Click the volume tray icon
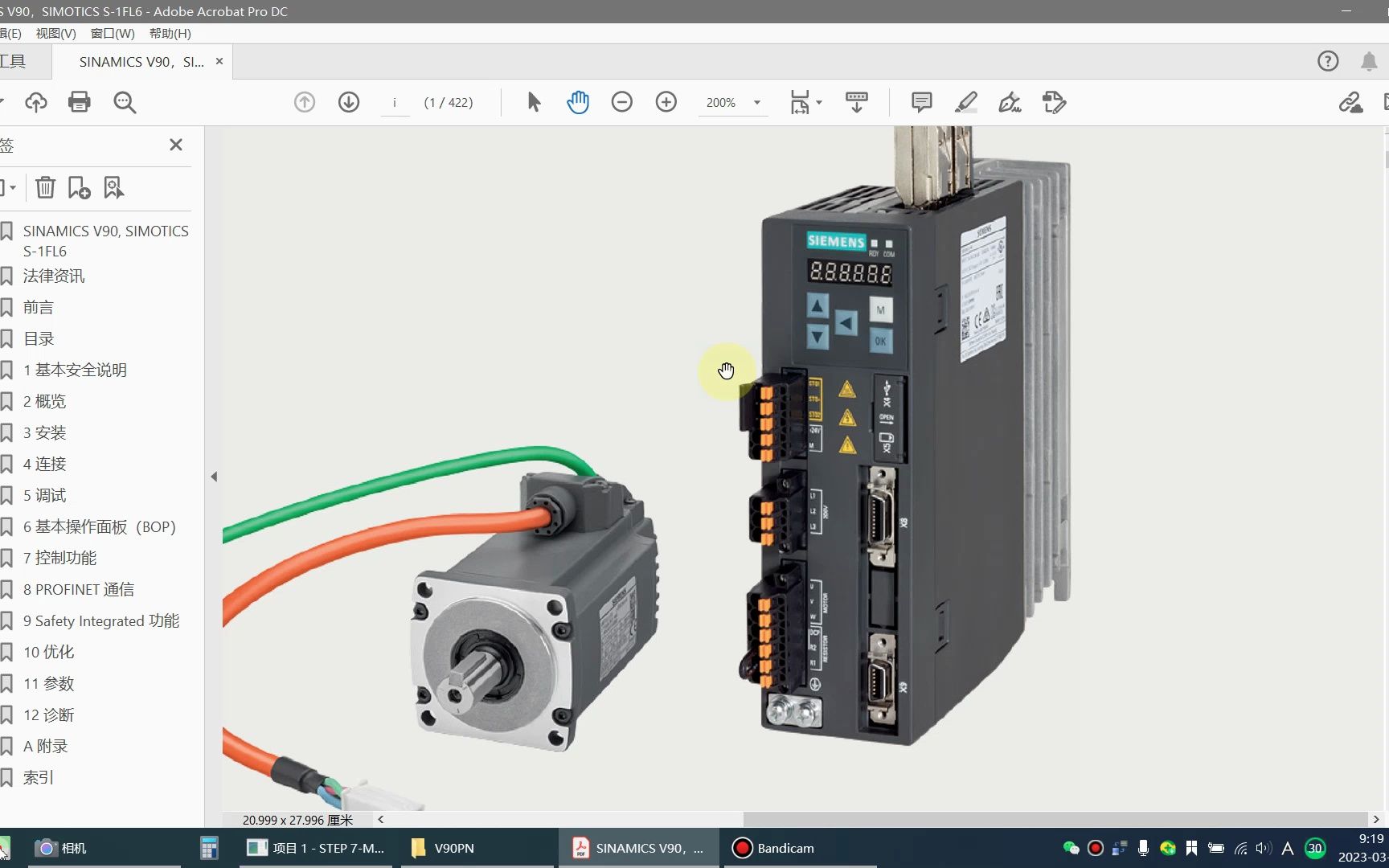The height and width of the screenshot is (868, 1389). [x=1264, y=848]
